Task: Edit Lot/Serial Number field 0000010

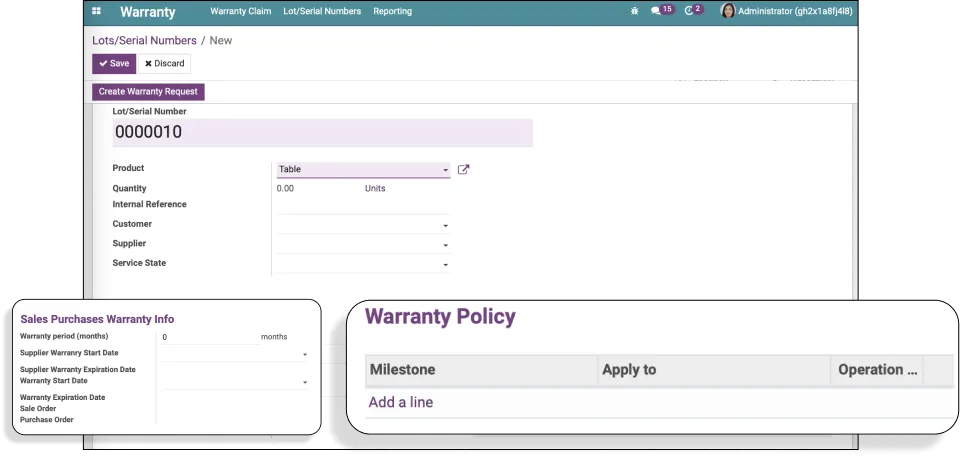Action: tap(323, 132)
